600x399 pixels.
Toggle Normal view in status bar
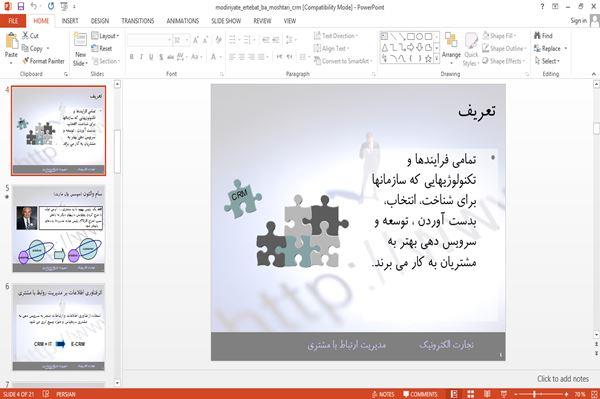pos(454,394)
